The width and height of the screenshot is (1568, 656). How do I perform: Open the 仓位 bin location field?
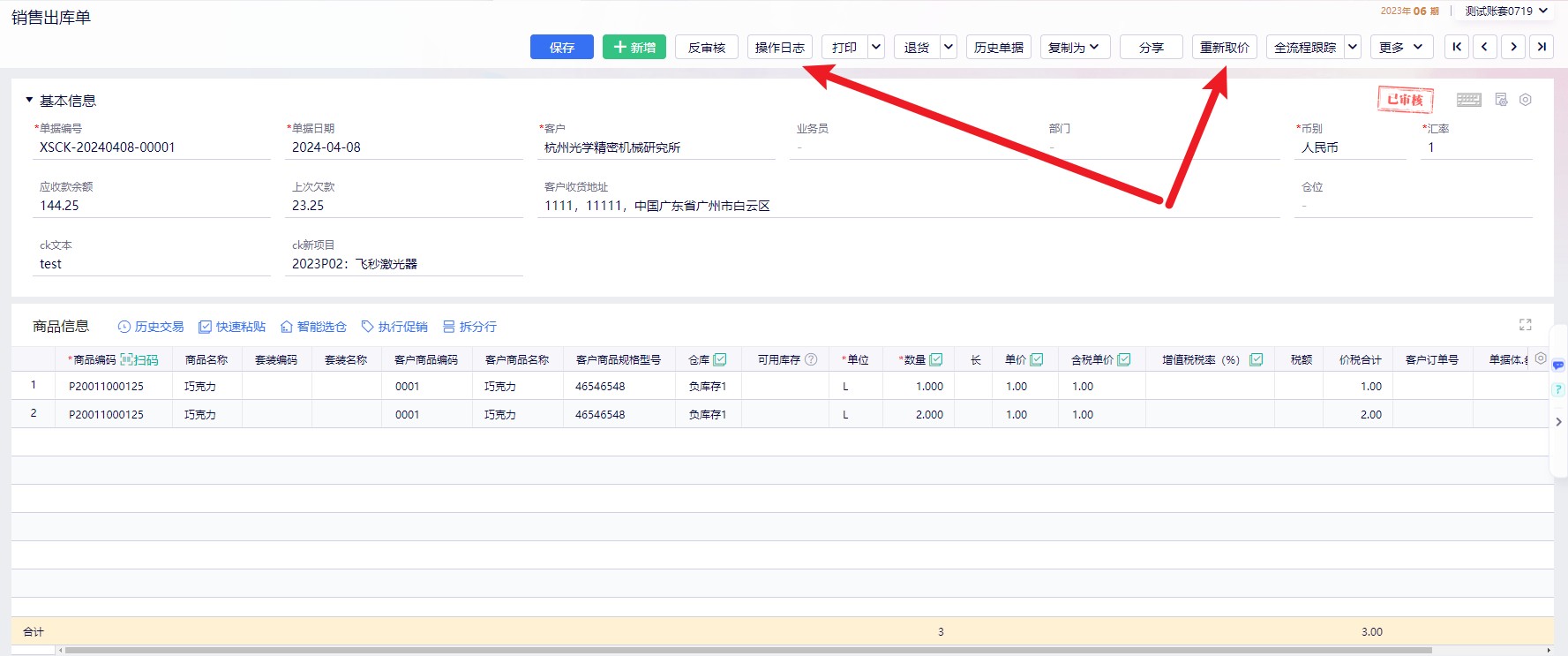[x=1414, y=206]
